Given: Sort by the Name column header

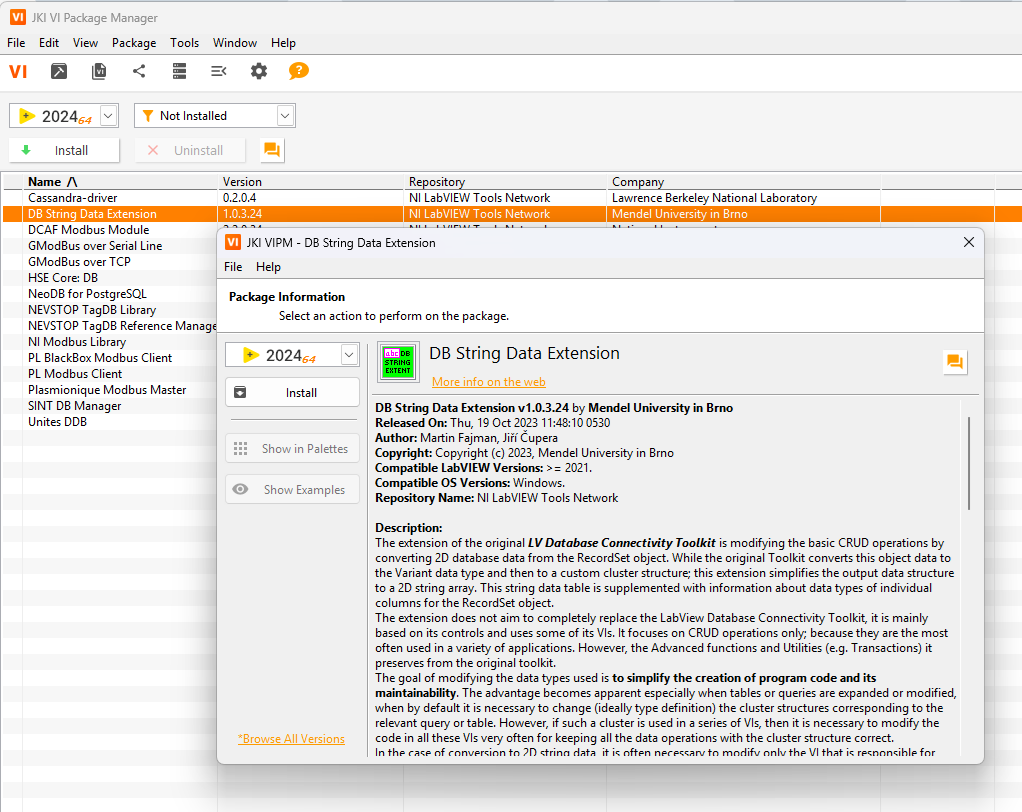Looking at the screenshot, I should (119, 182).
